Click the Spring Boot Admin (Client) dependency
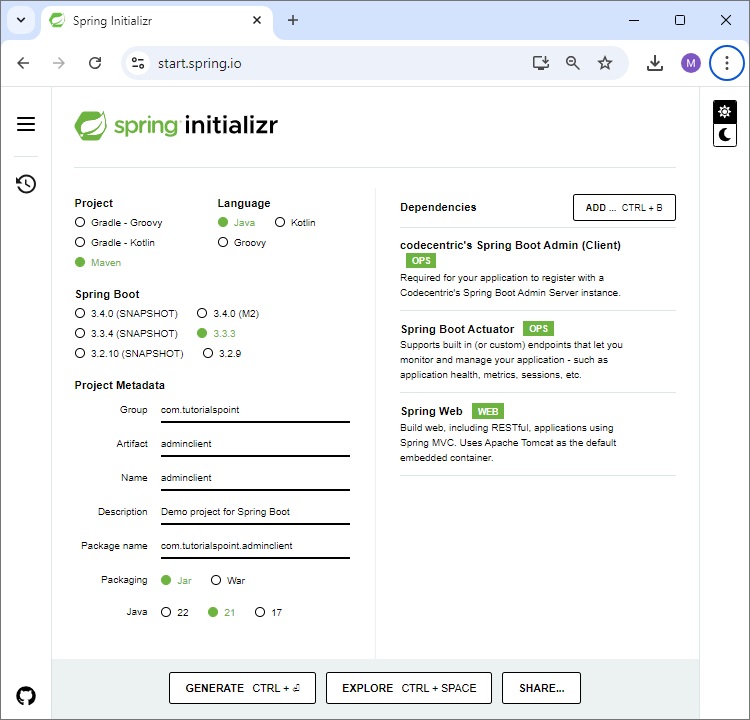The height and width of the screenshot is (720, 750). pyautogui.click(x=538, y=269)
